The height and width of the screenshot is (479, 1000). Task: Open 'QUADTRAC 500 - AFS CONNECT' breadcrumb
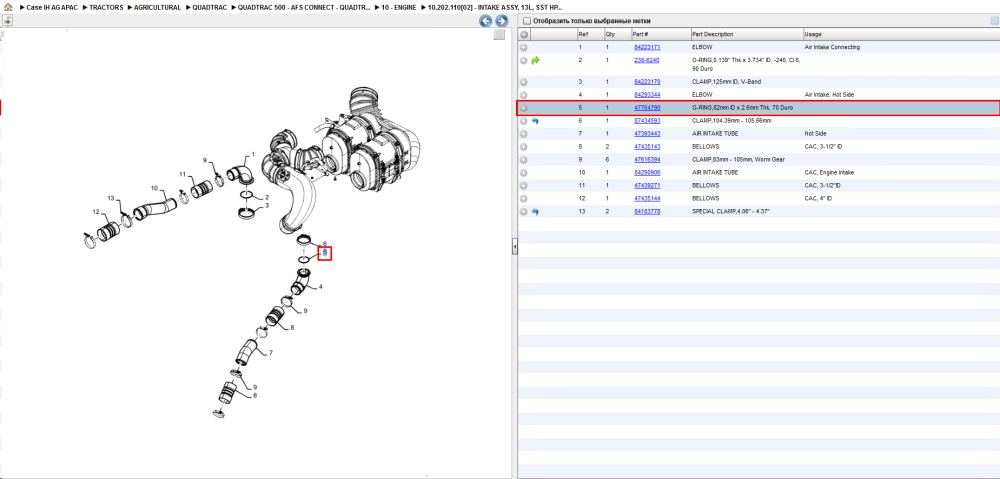point(304,8)
